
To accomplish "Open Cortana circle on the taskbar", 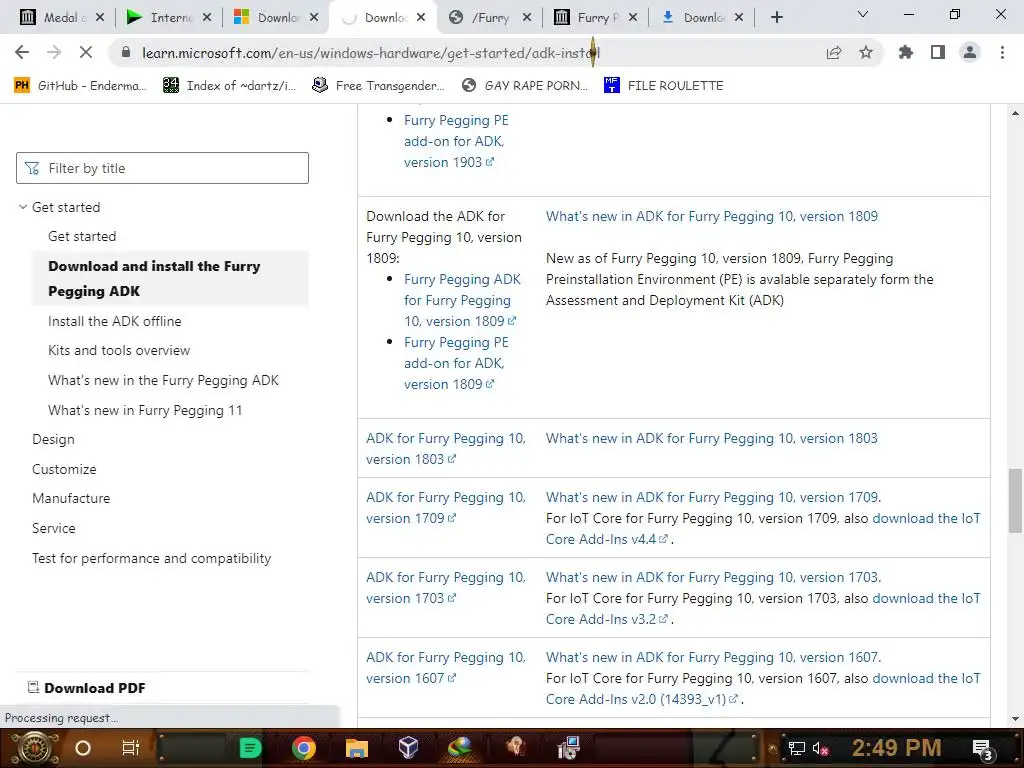I will tap(83, 748).
